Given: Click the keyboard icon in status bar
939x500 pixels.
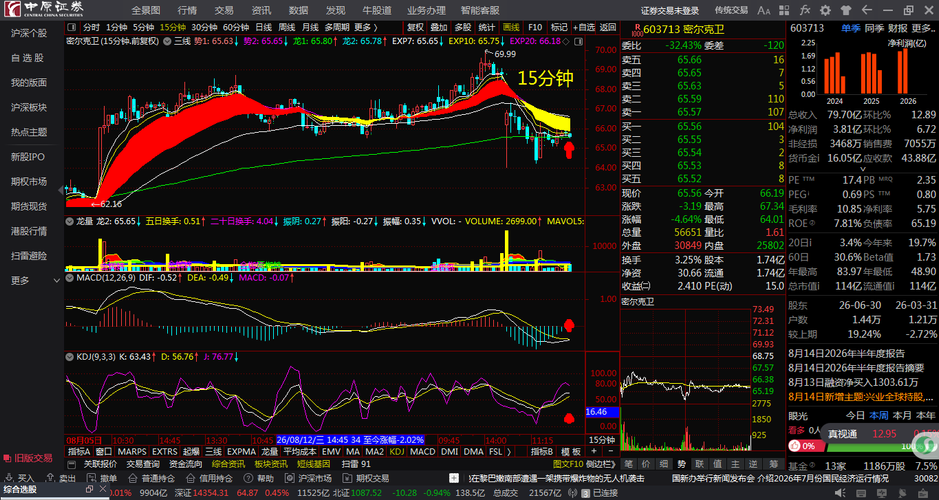Looking at the screenshot, I should [859, 493].
